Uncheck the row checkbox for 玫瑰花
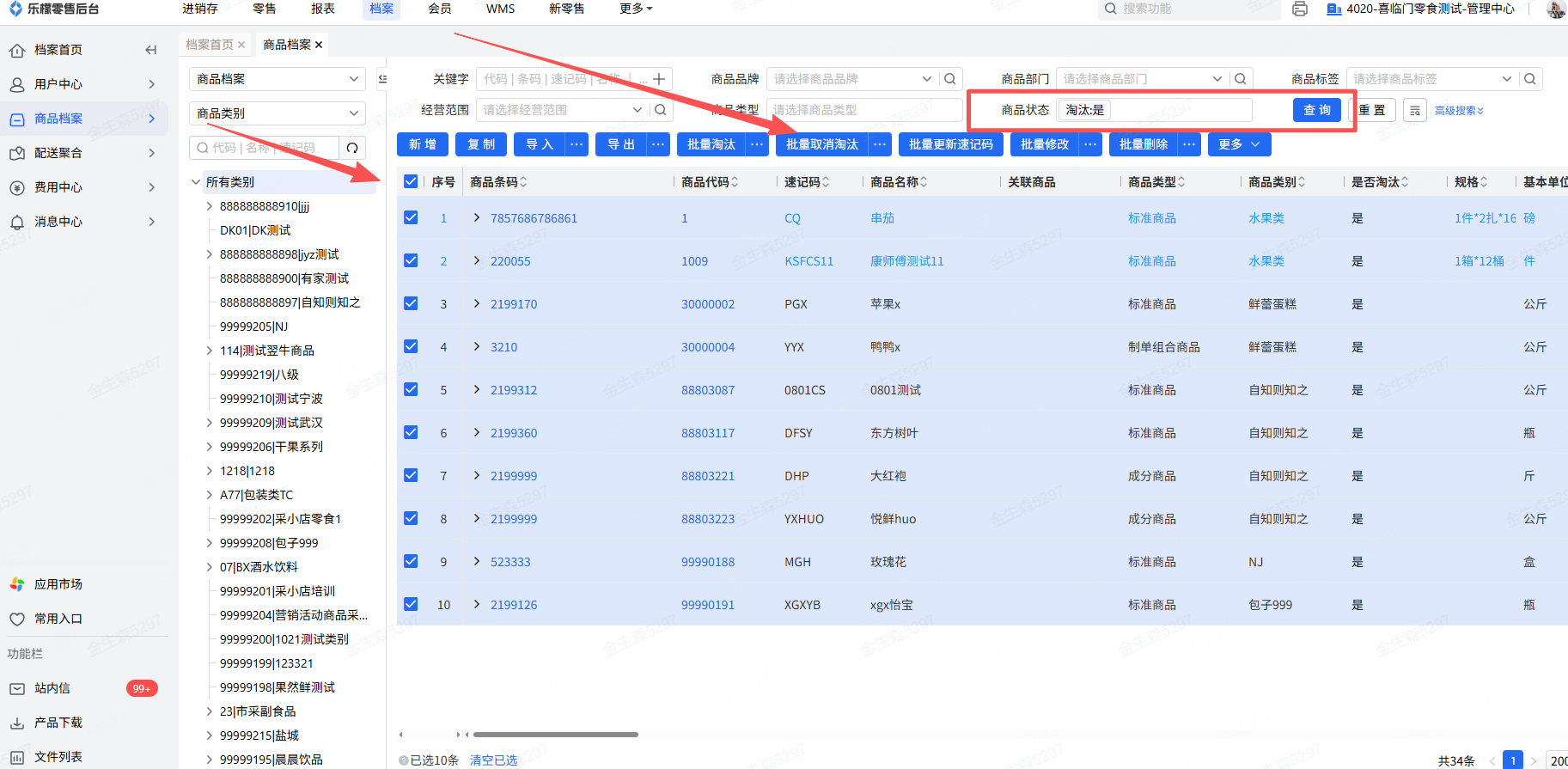The height and width of the screenshot is (769, 1568). pos(411,561)
